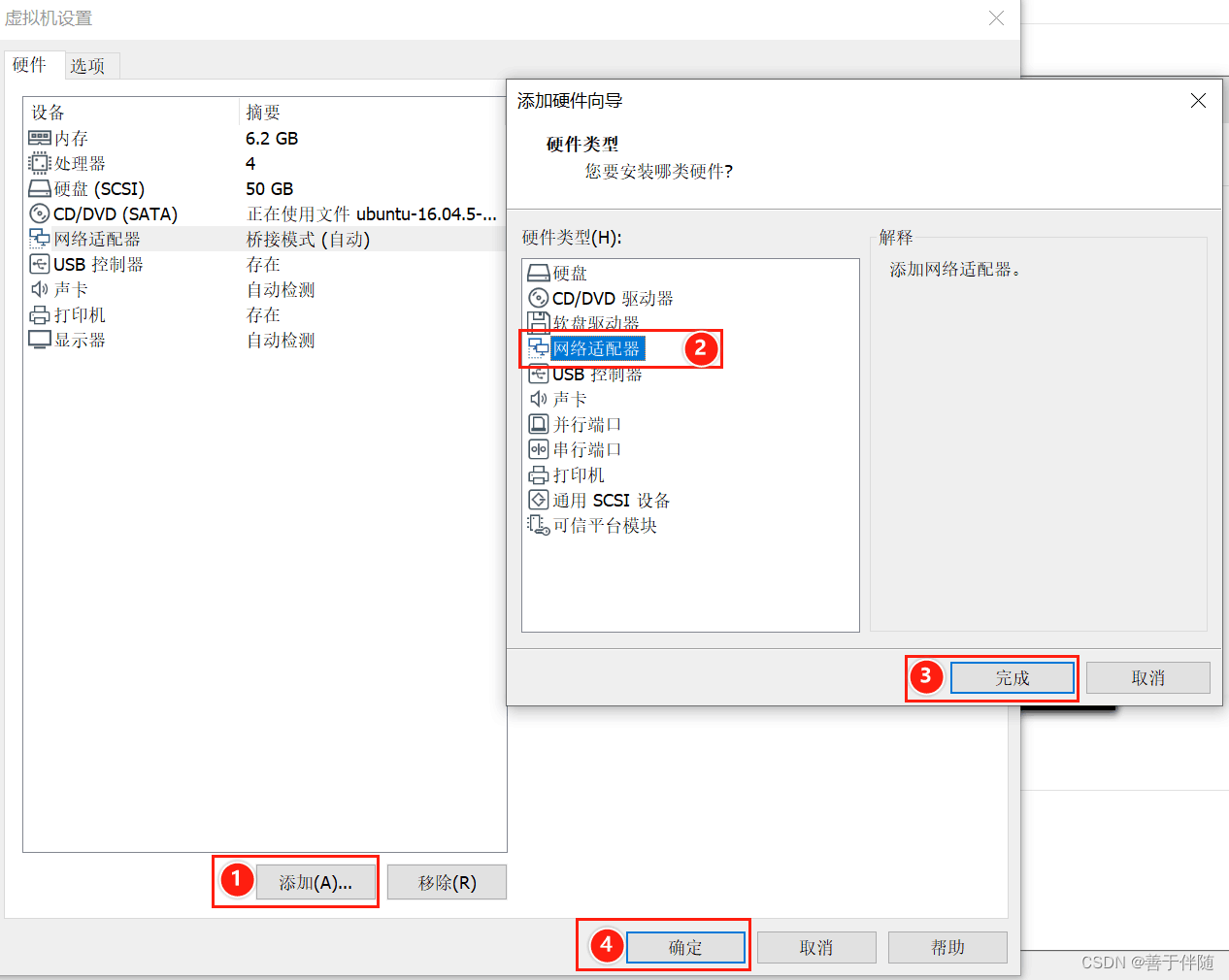Screen dimensions: 1229x980
Task: Click the hard disk (SCSI) device icon
Action: coord(40,188)
